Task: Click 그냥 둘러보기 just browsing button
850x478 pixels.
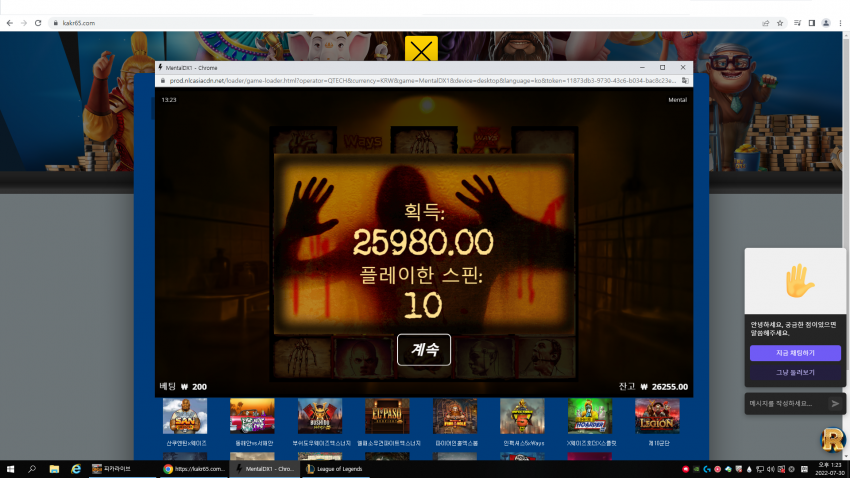Action: point(795,372)
